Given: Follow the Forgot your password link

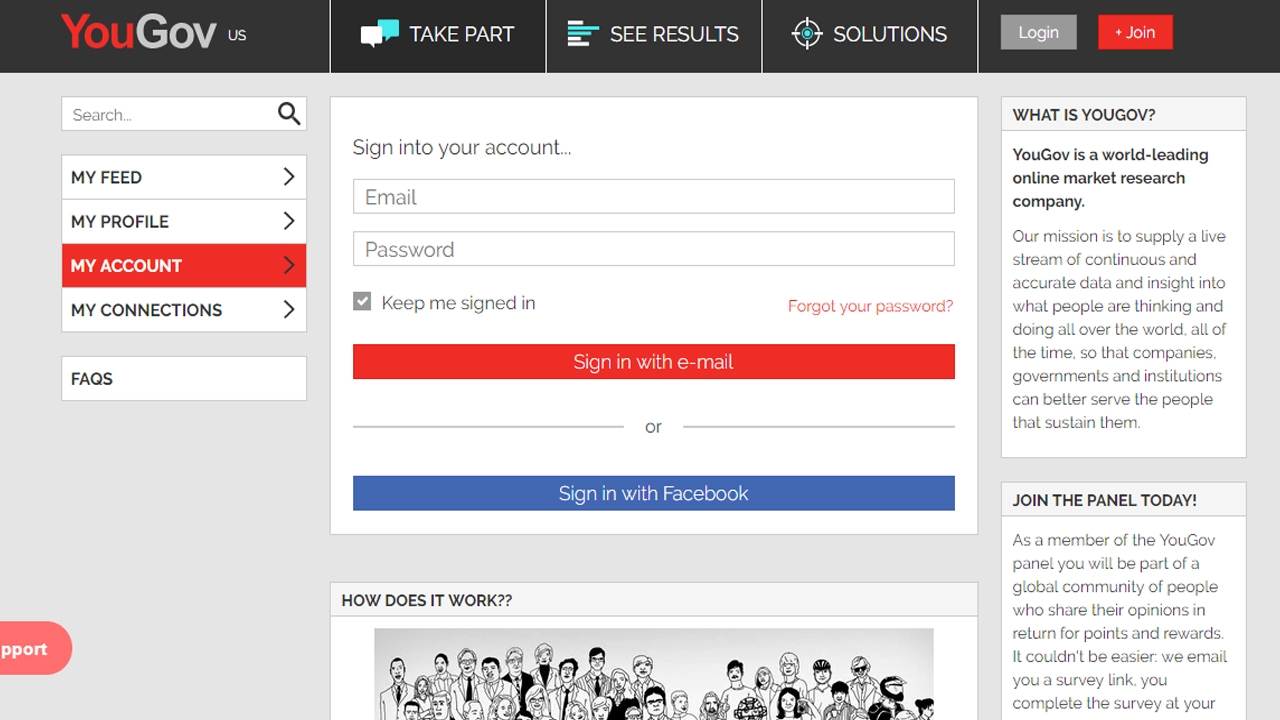Looking at the screenshot, I should 870,306.
